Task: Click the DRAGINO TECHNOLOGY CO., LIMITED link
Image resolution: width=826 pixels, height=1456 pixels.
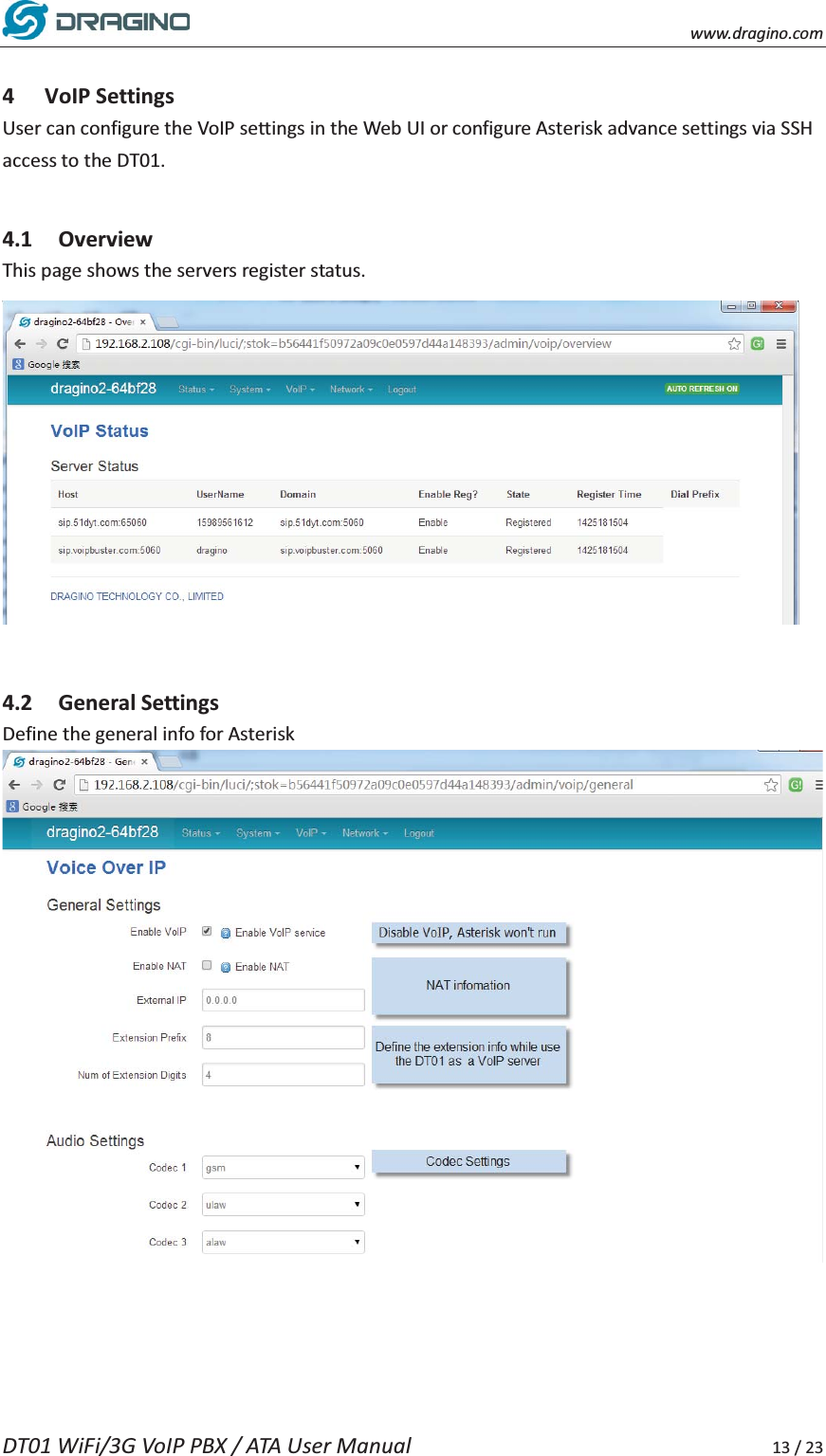Action: point(137,595)
